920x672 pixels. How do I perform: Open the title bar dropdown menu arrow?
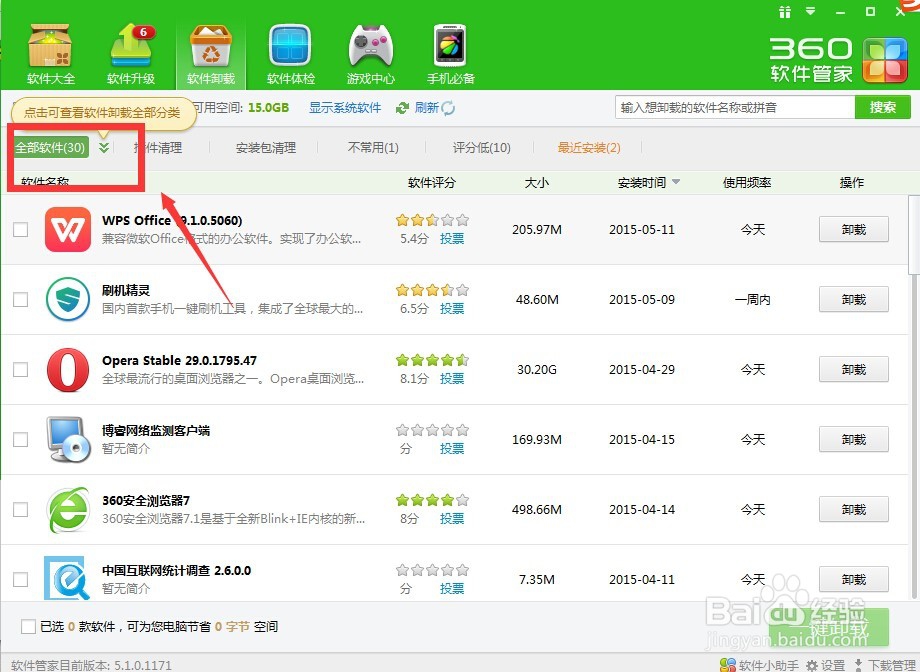pos(811,11)
